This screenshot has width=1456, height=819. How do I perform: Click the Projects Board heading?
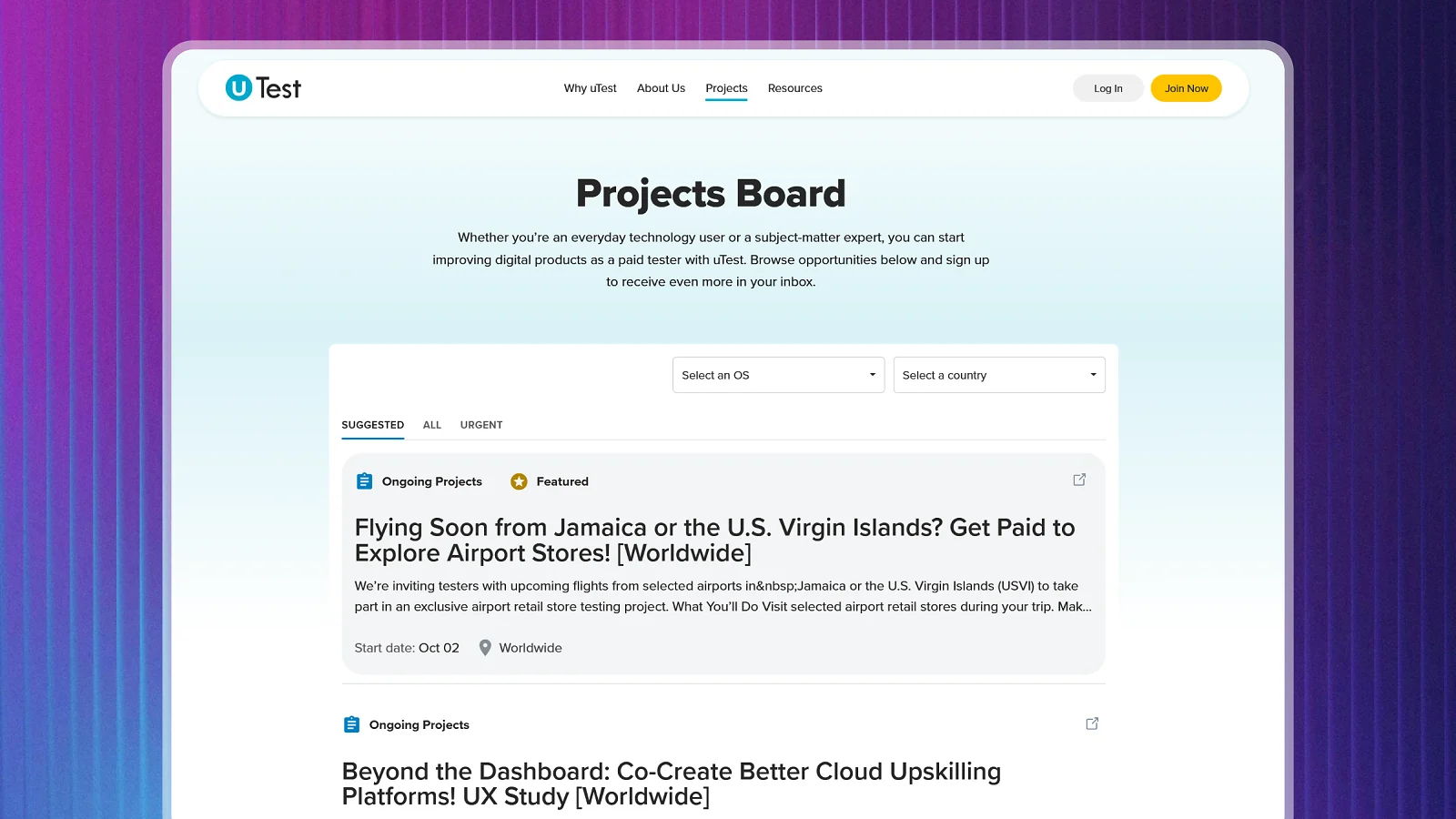(711, 193)
